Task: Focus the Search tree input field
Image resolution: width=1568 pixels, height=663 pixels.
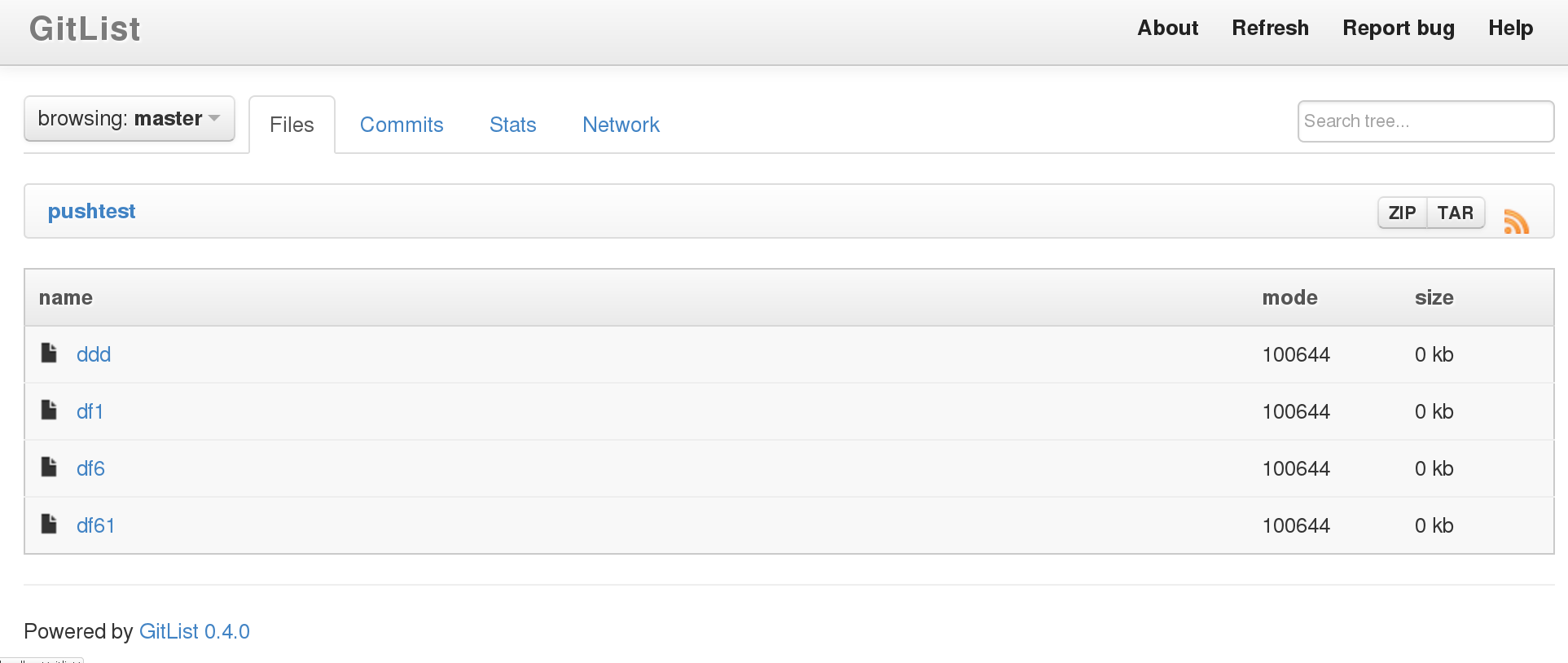Action: [x=1425, y=121]
